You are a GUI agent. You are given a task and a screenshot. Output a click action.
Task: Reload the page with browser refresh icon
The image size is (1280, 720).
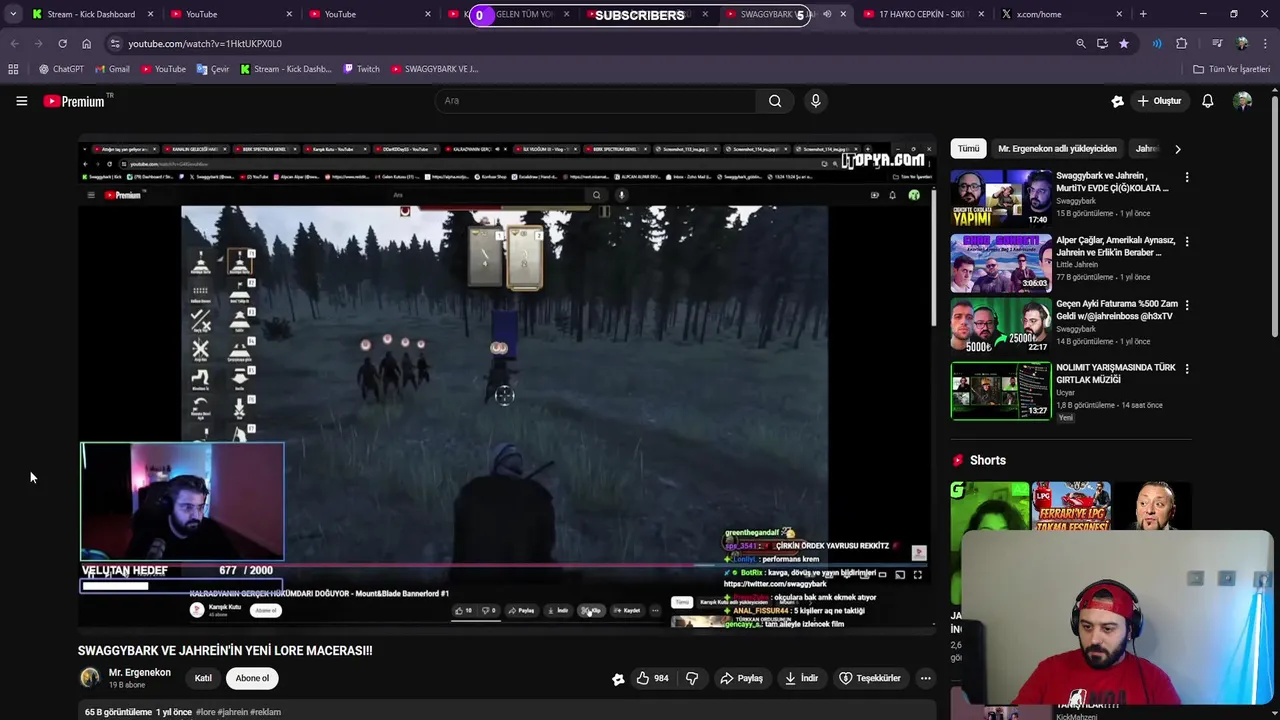coord(62,44)
